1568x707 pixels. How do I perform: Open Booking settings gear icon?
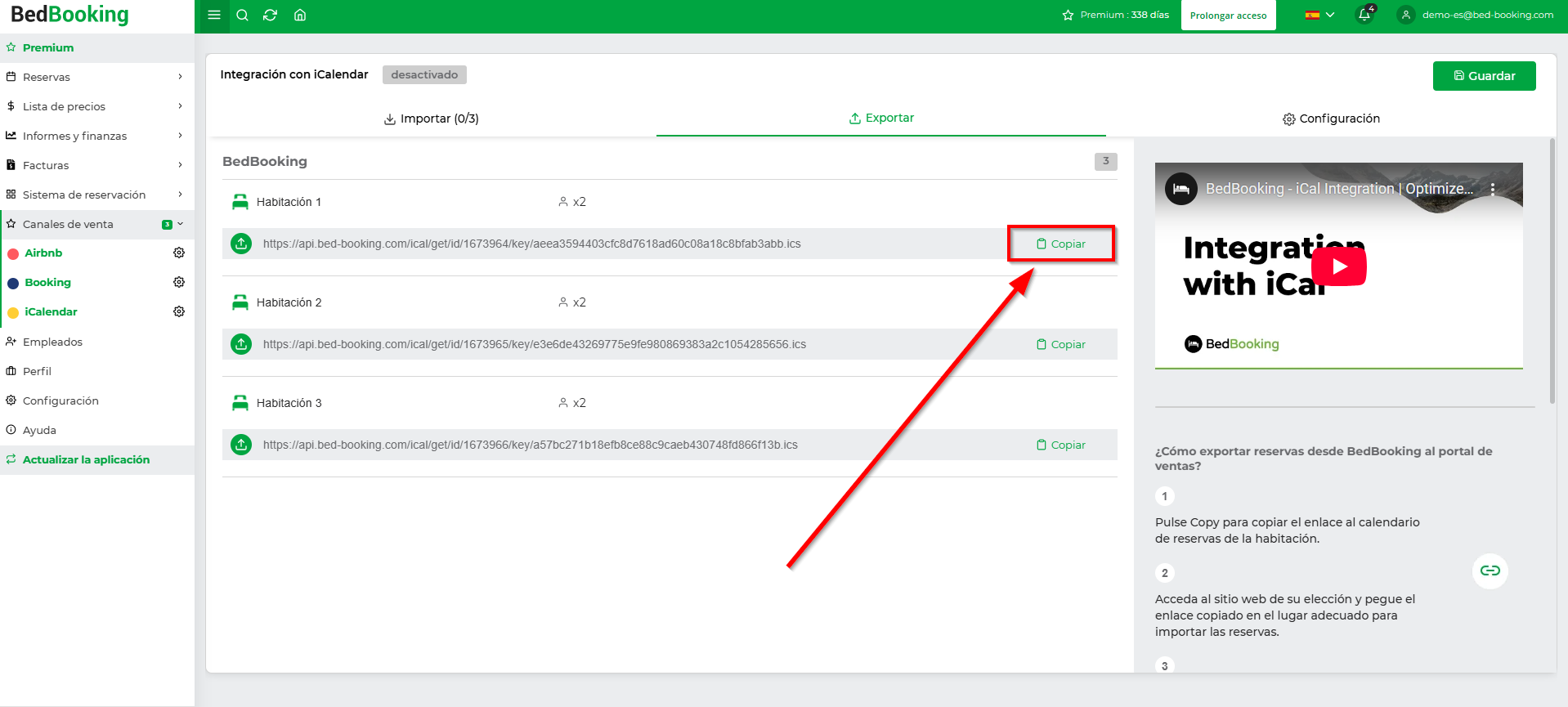click(179, 282)
